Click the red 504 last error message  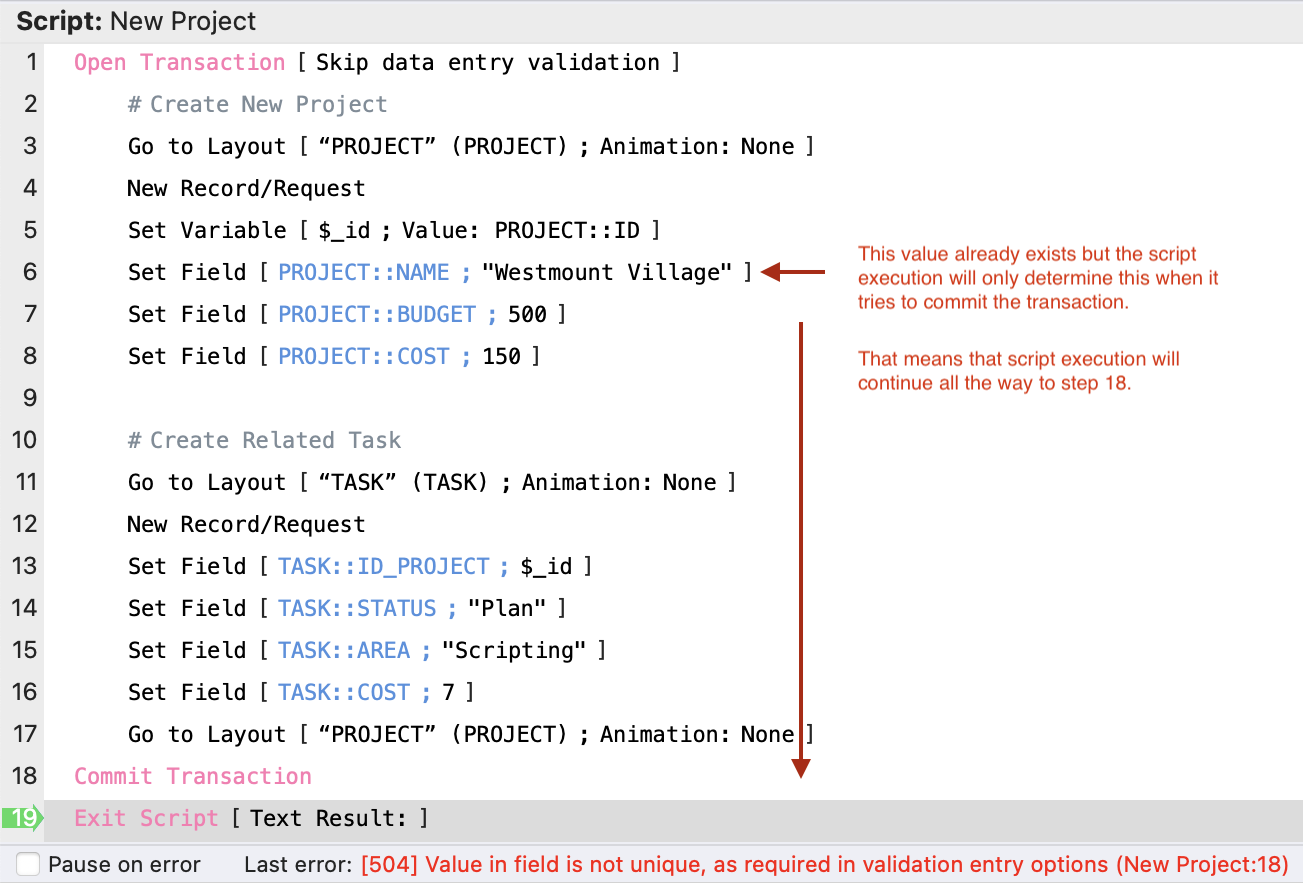coord(824,864)
